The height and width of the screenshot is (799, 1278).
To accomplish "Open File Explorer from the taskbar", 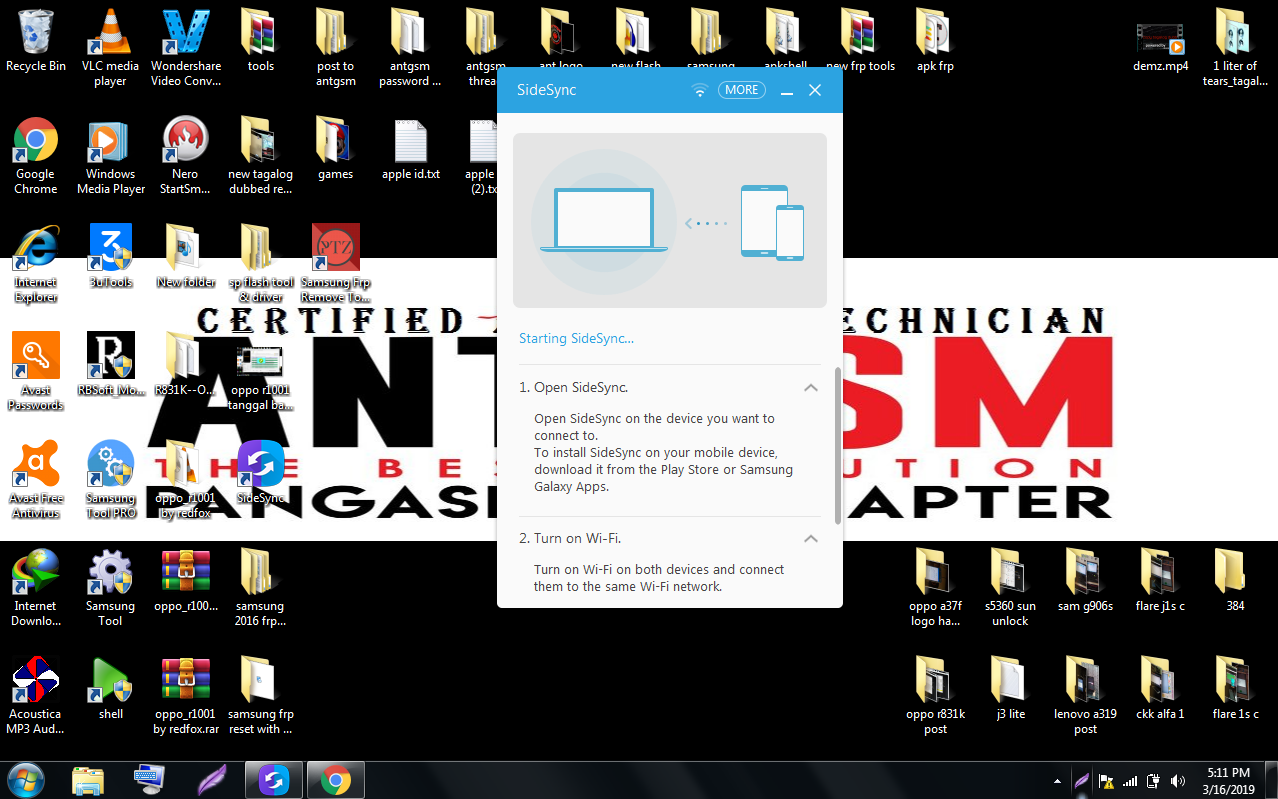I will [x=88, y=779].
